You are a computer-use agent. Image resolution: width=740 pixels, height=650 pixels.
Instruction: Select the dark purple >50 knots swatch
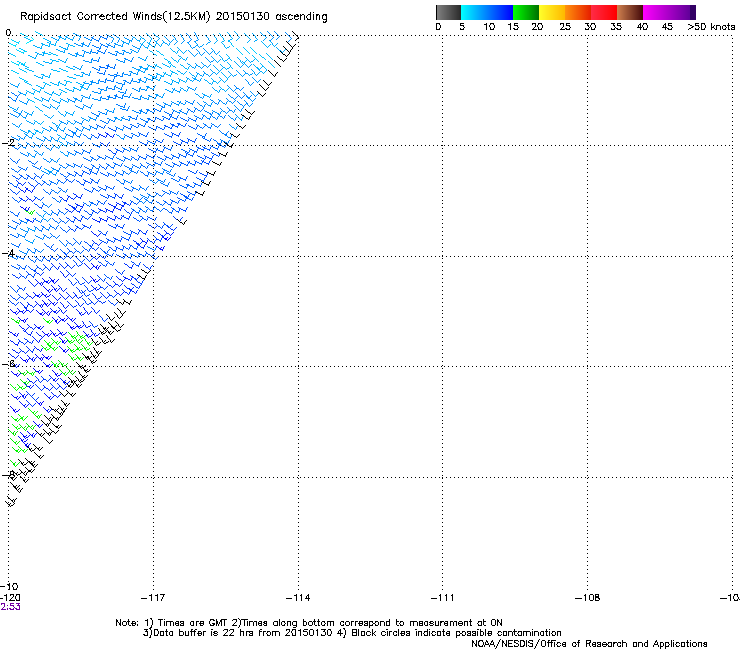pos(693,12)
